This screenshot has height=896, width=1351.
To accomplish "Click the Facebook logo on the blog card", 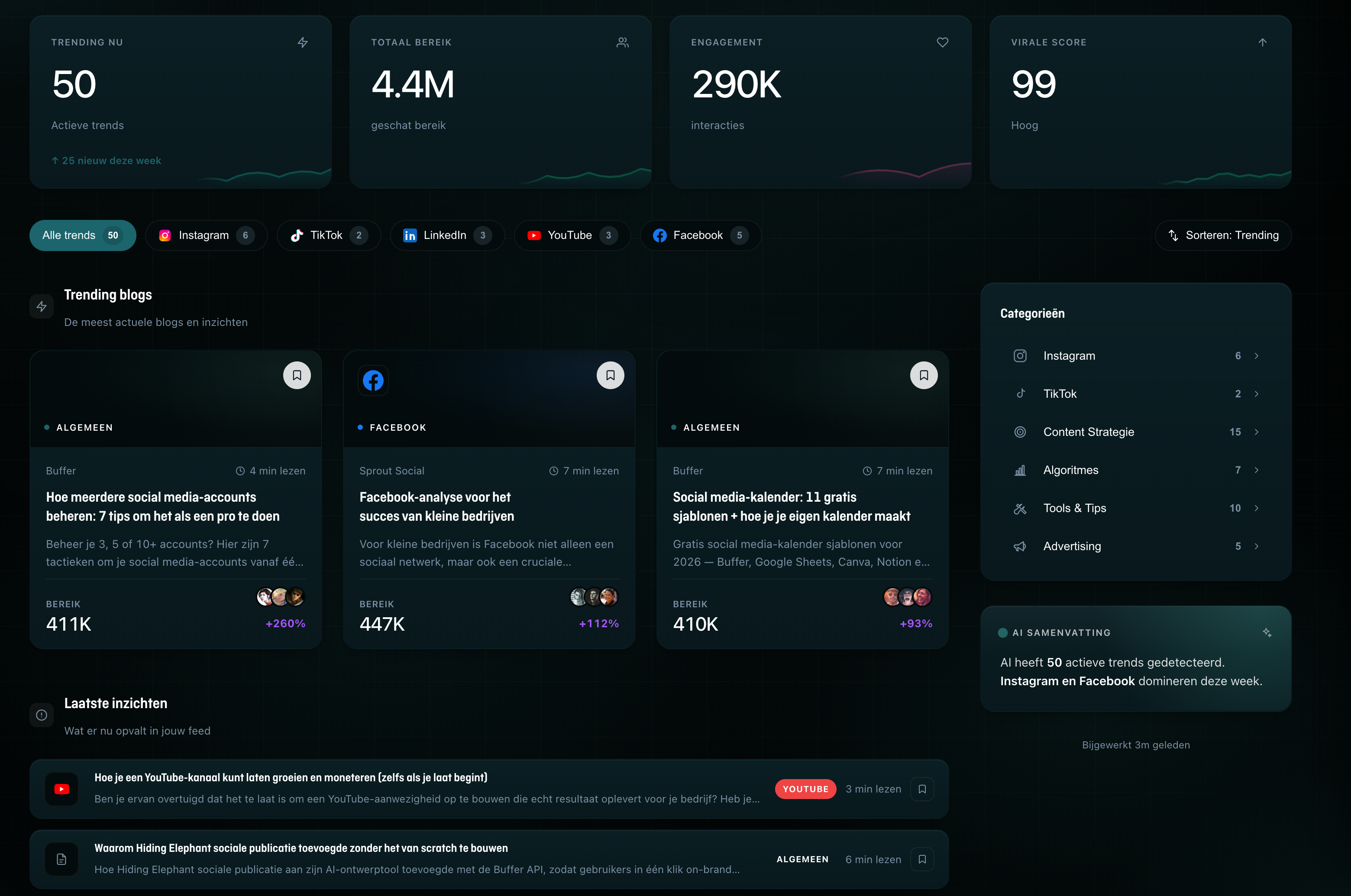I will coord(373,380).
